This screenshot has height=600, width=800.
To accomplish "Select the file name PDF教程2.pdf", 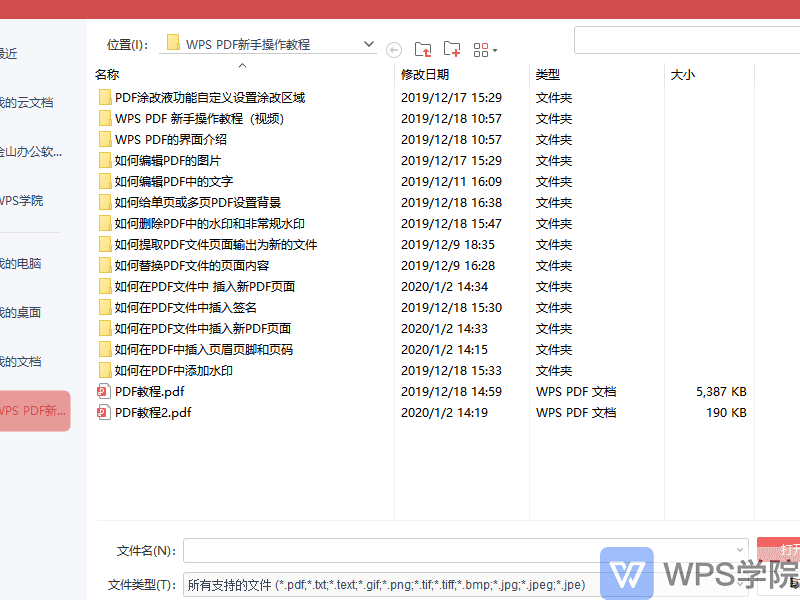I will coord(153,413).
